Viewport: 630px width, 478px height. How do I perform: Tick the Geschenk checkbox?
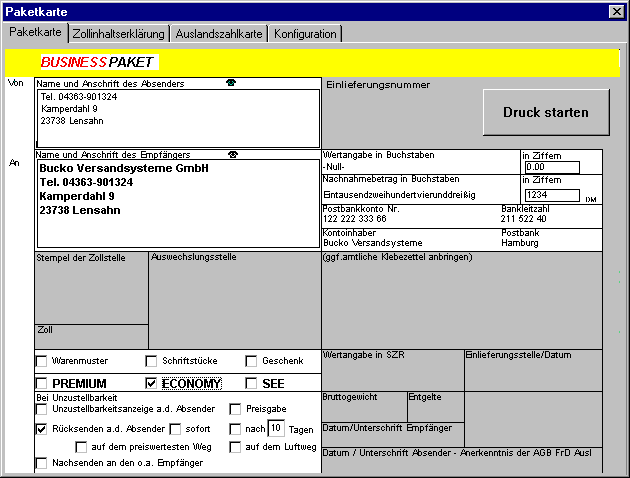pyautogui.click(x=251, y=361)
